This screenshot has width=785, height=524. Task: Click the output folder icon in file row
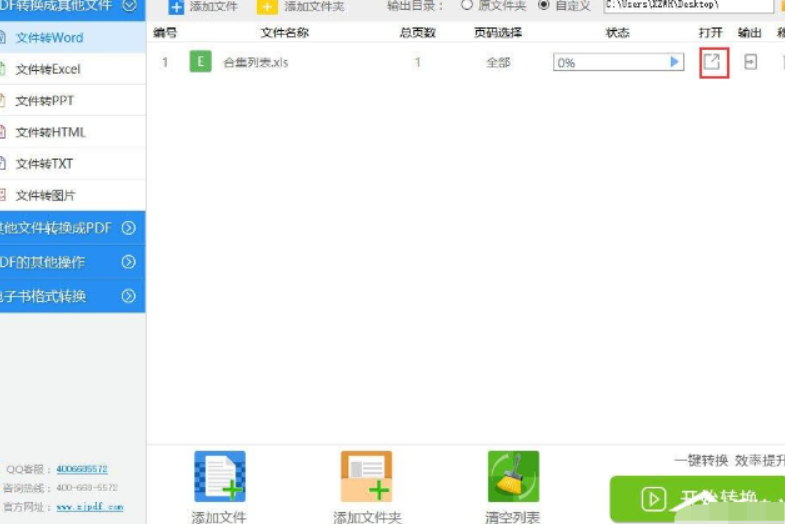click(750, 62)
